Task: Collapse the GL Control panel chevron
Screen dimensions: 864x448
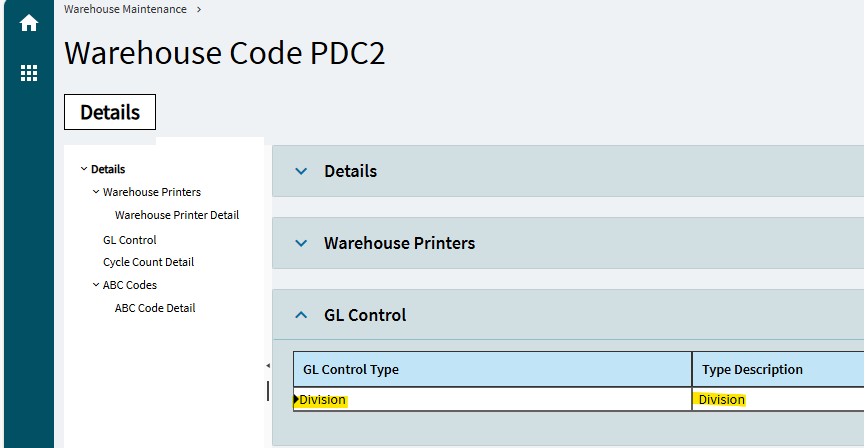Action: [301, 315]
